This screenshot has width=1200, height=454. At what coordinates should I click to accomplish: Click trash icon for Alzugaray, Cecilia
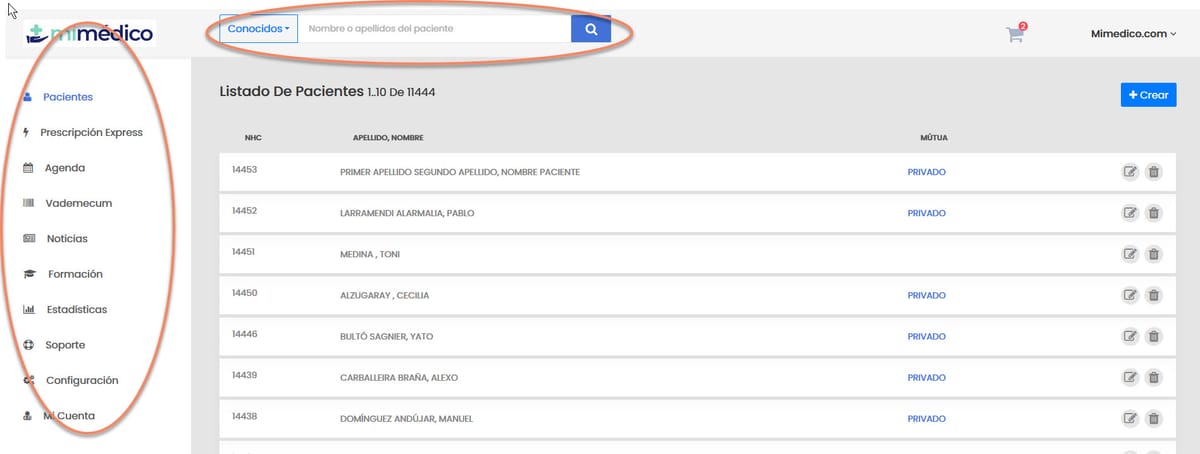pyautogui.click(x=1153, y=295)
